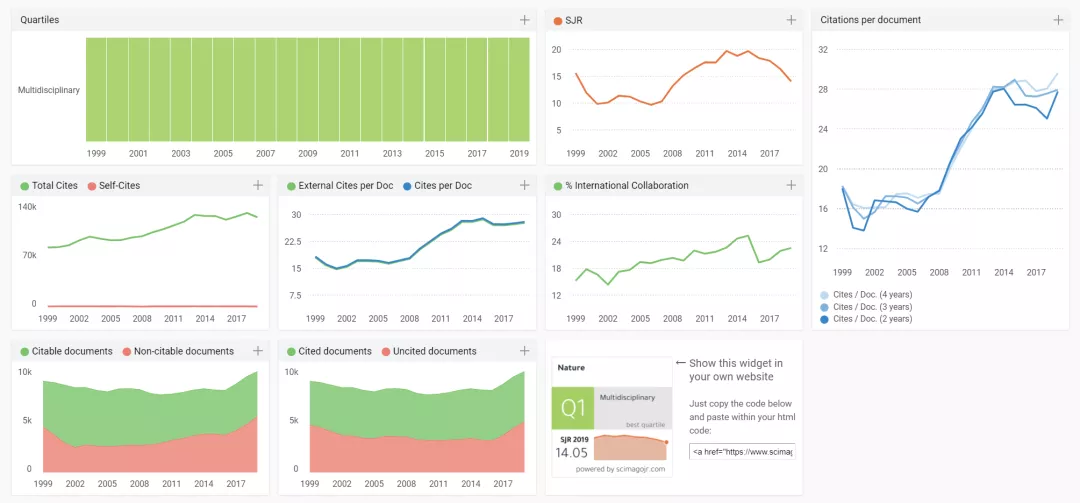Click the Citable documents legend label
This screenshot has width=1080, height=503.
72,352
